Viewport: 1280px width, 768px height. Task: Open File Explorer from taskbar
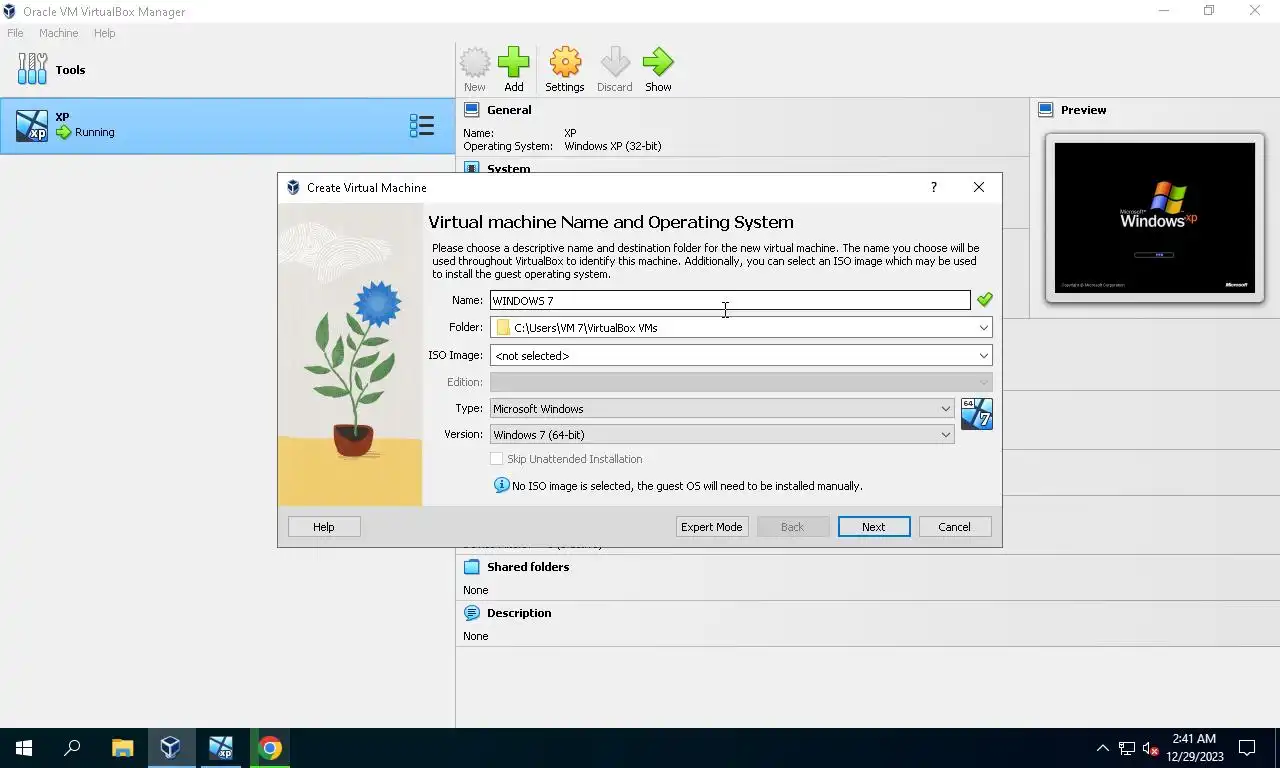122,748
